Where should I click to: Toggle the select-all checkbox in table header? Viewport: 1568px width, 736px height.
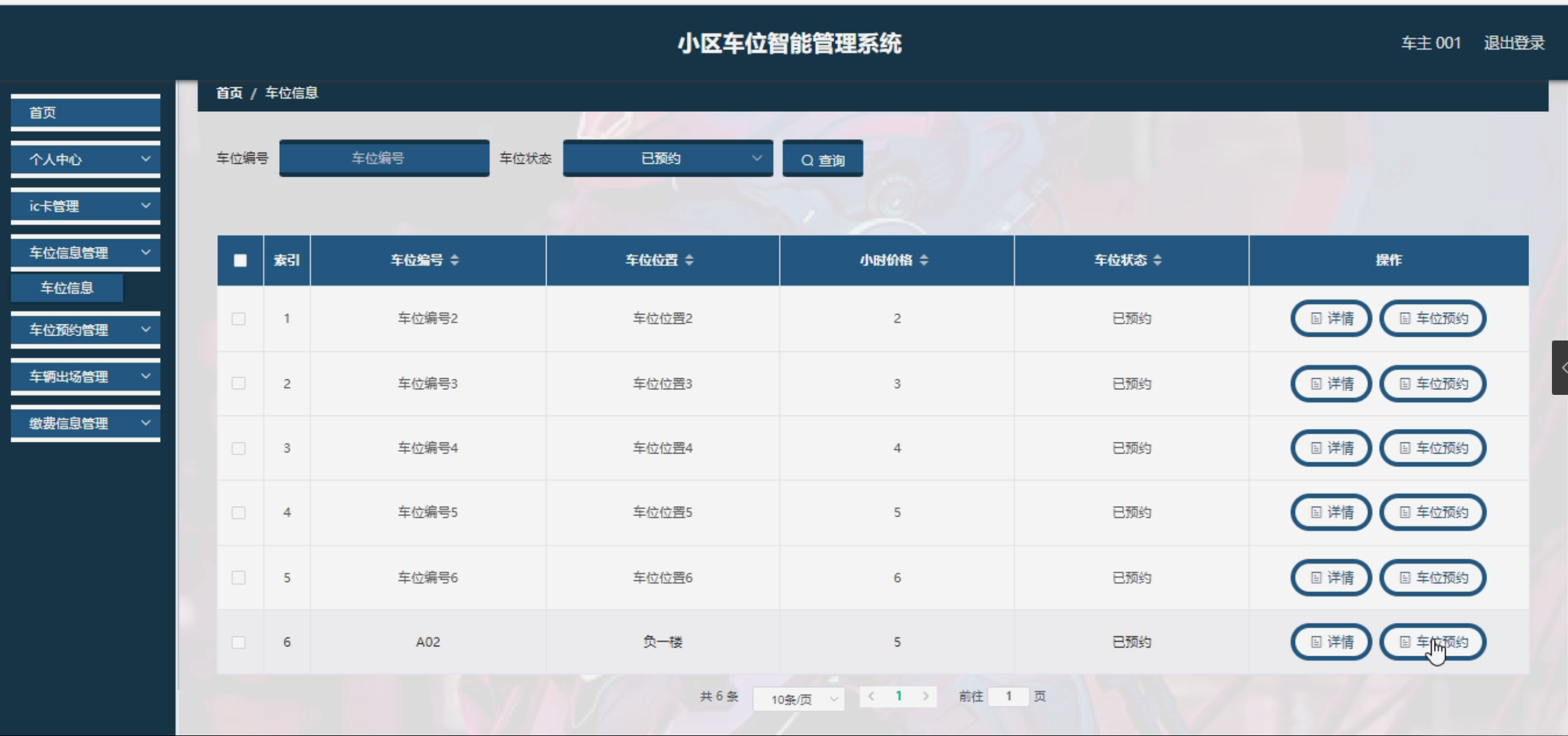click(240, 260)
